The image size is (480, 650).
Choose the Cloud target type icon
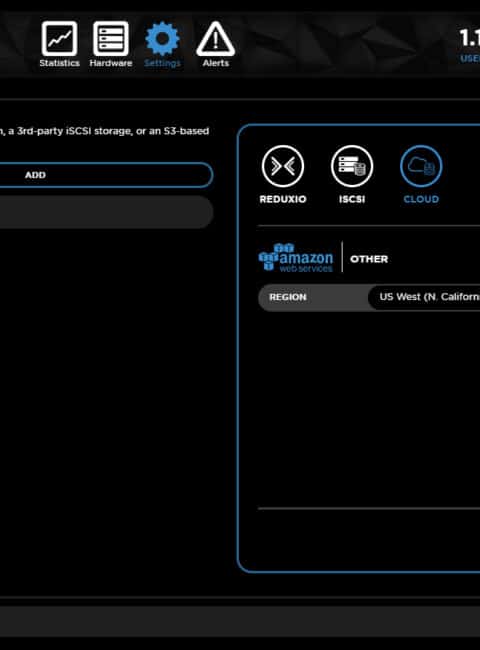click(421, 167)
